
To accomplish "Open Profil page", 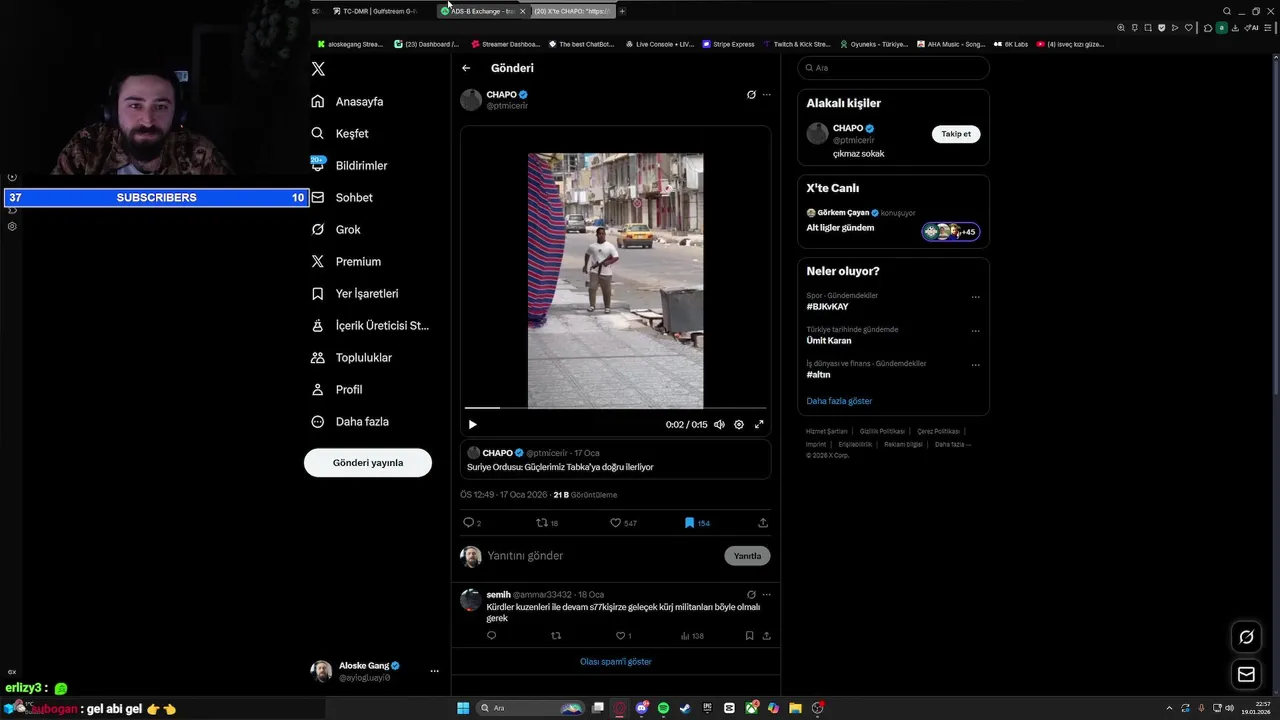I will (x=337, y=389).
